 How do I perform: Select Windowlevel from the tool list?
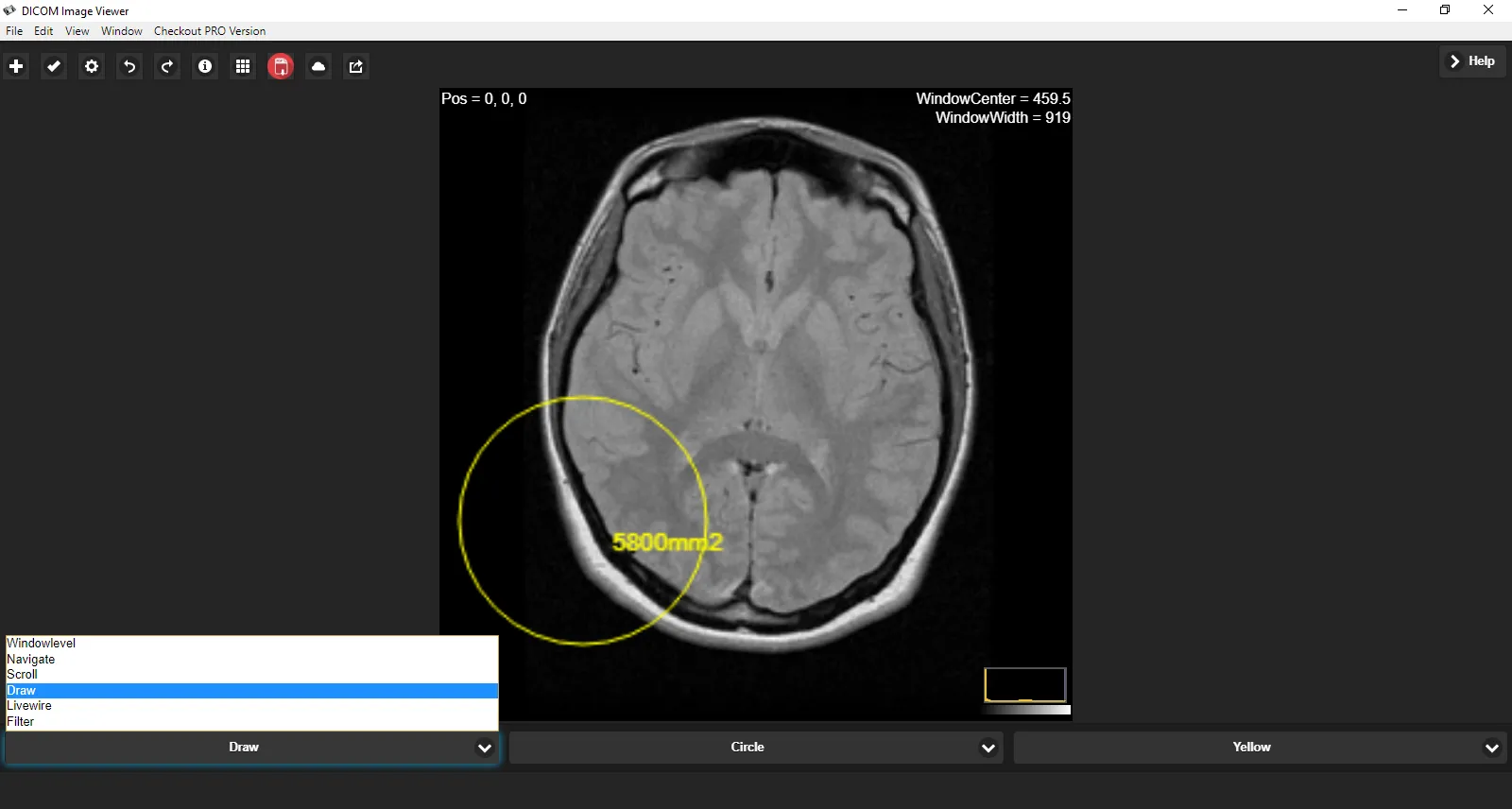(x=42, y=644)
